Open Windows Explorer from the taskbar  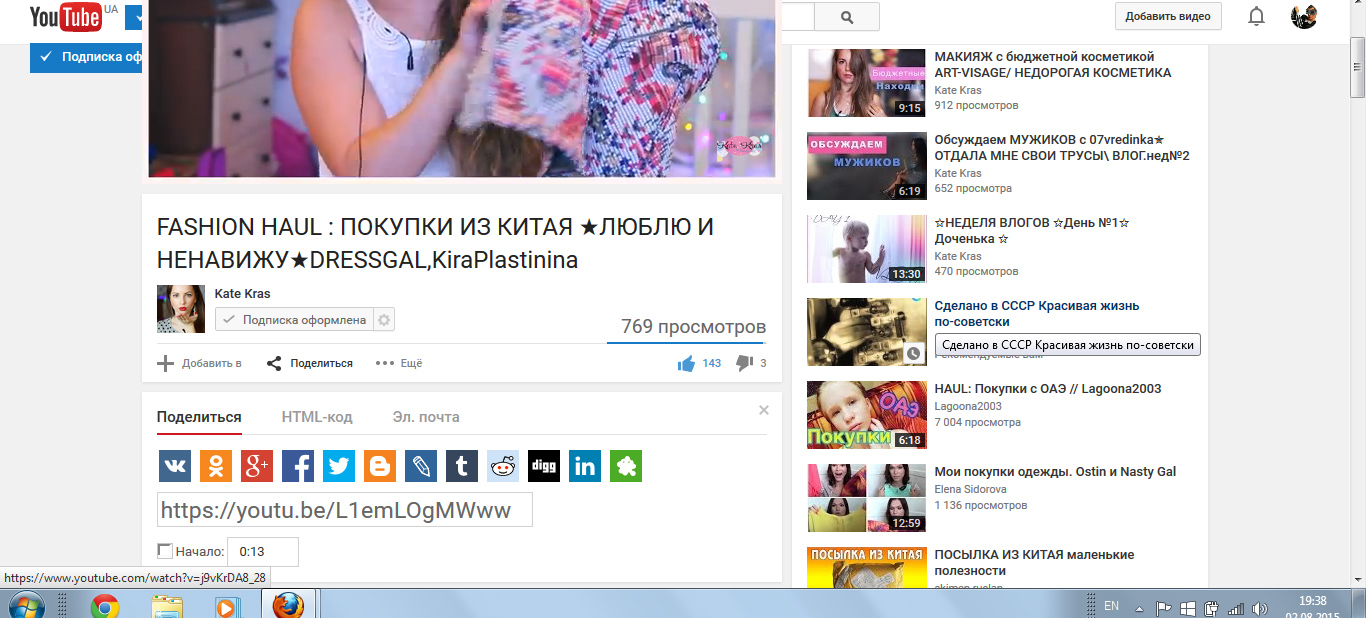(x=167, y=605)
